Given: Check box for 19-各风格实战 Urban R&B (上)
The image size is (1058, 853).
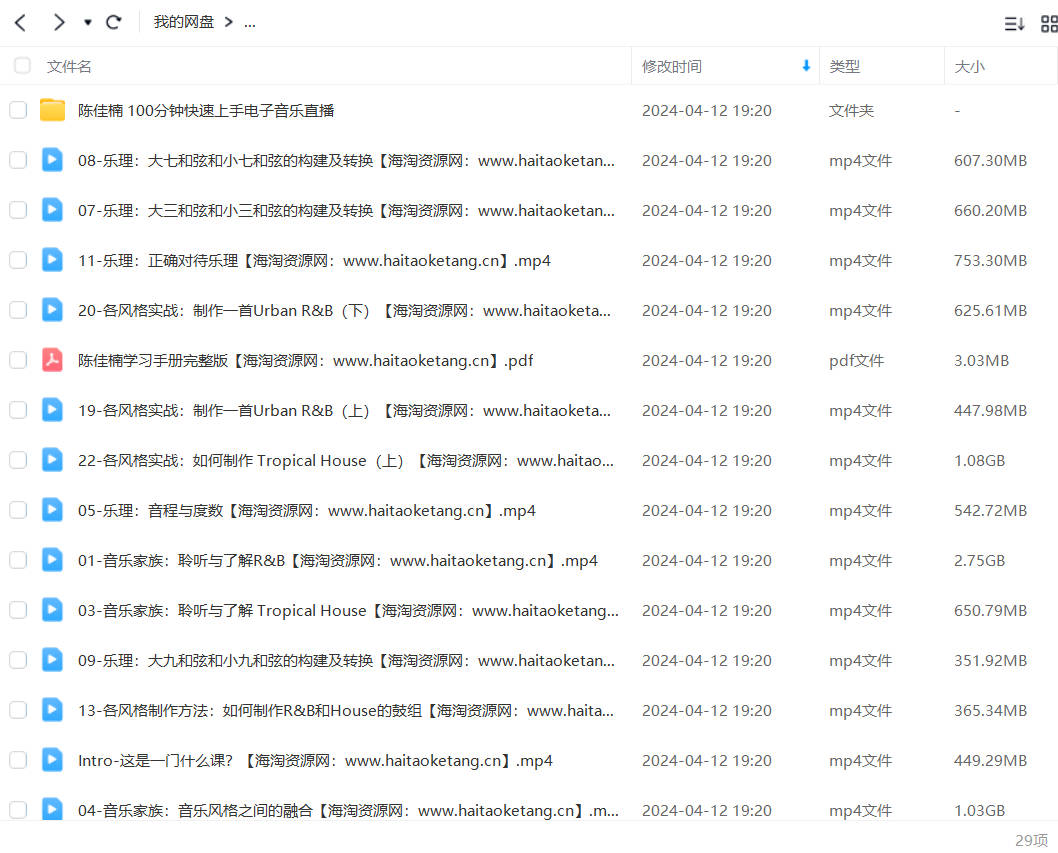Looking at the screenshot, I should 18,410.
